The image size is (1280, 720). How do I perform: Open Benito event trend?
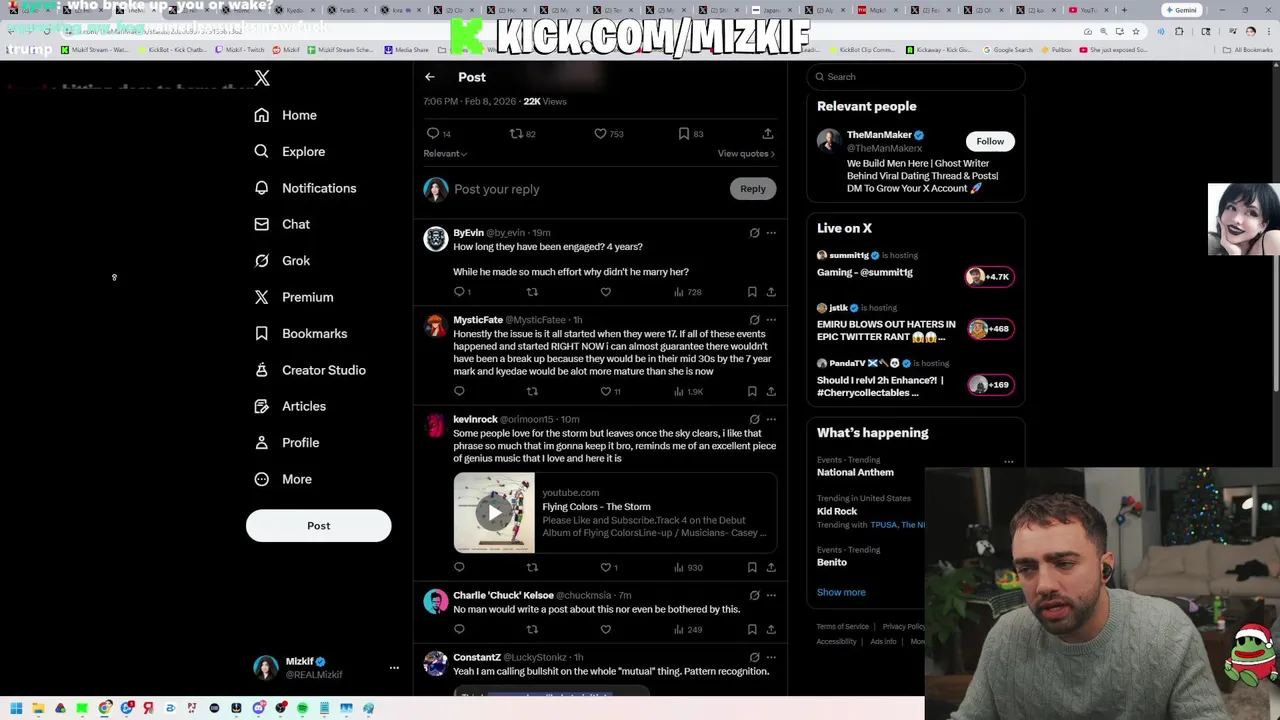(832, 562)
